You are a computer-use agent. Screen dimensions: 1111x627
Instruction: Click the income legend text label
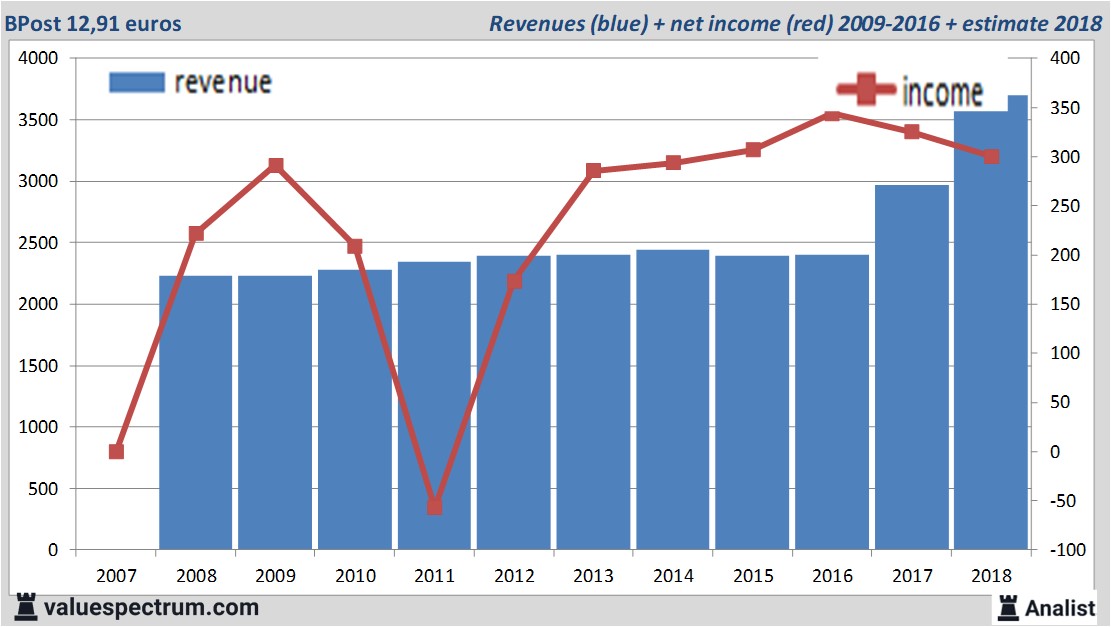tap(942, 93)
